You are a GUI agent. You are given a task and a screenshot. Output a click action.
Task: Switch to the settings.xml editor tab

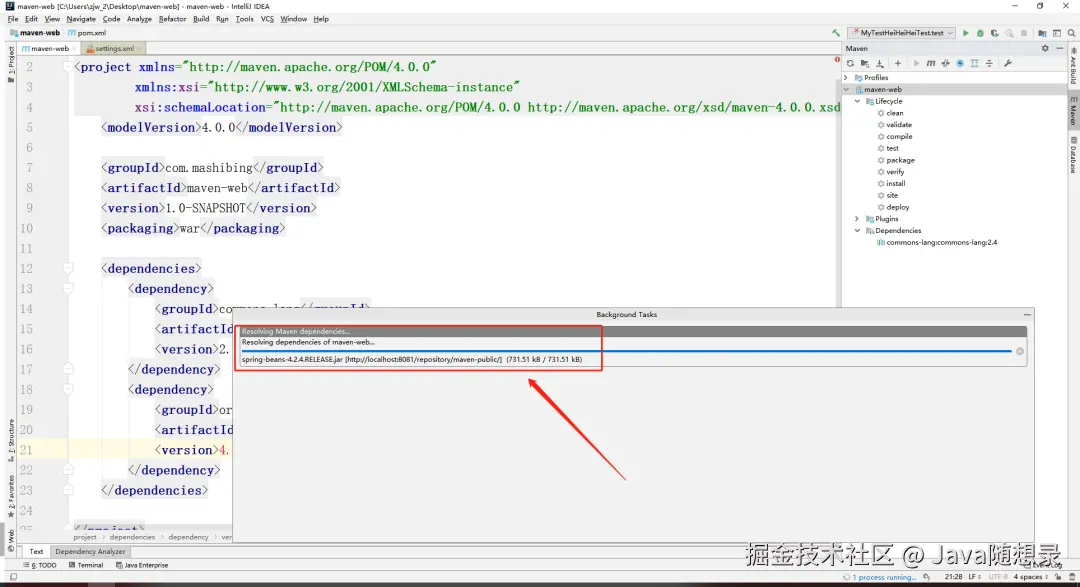pyautogui.click(x=114, y=48)
